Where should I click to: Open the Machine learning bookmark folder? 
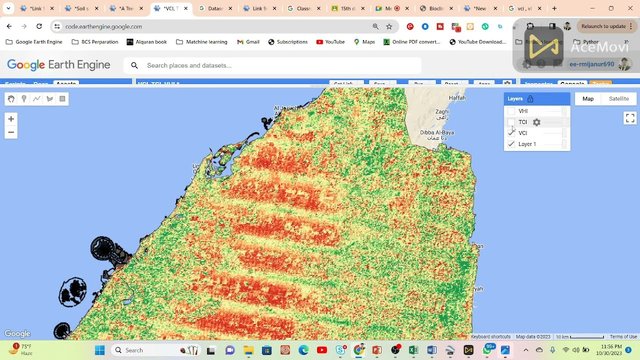click(x=202, y=42)
